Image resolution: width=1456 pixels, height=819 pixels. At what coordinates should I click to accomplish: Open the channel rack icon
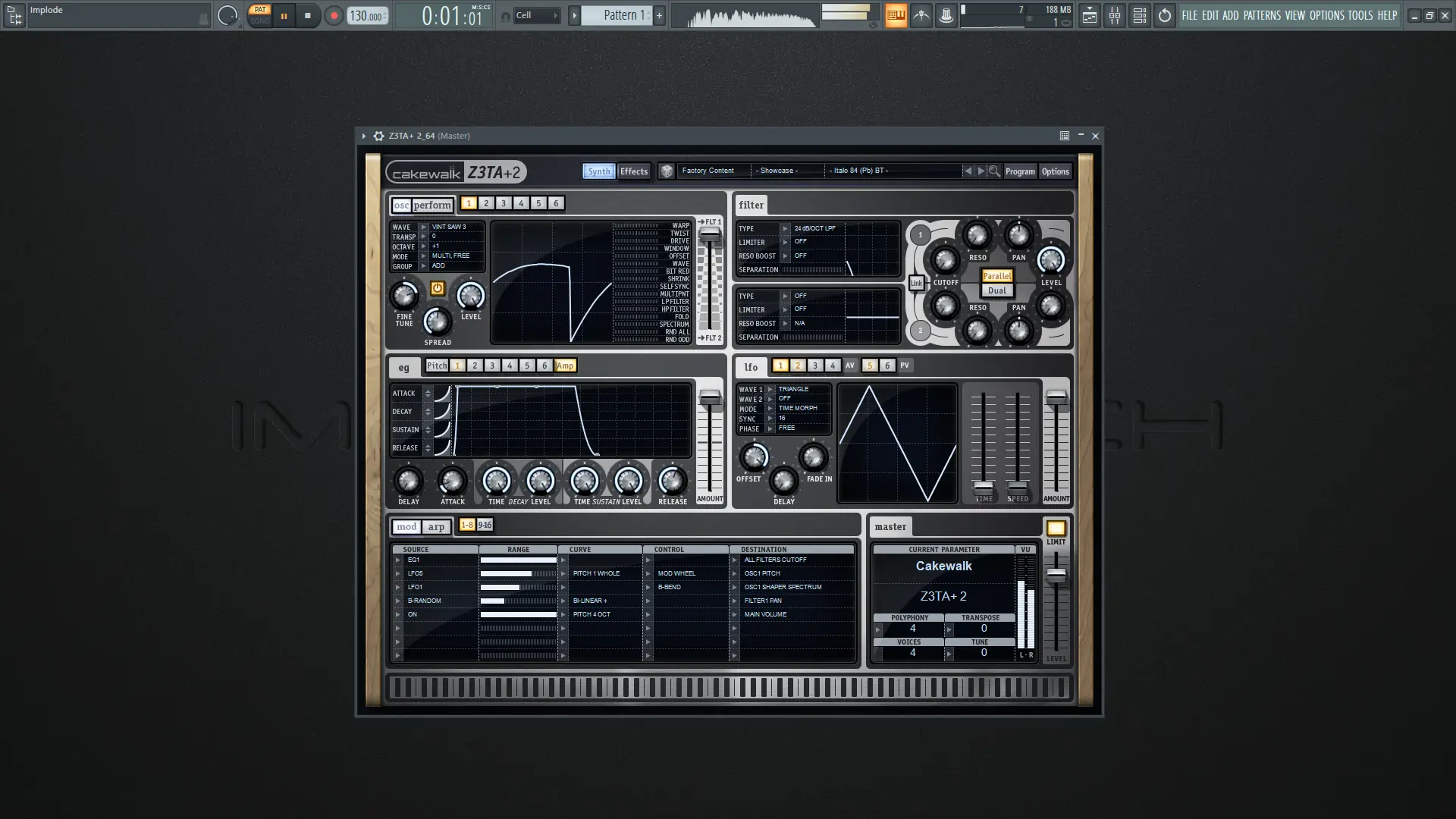point(1139,16)
